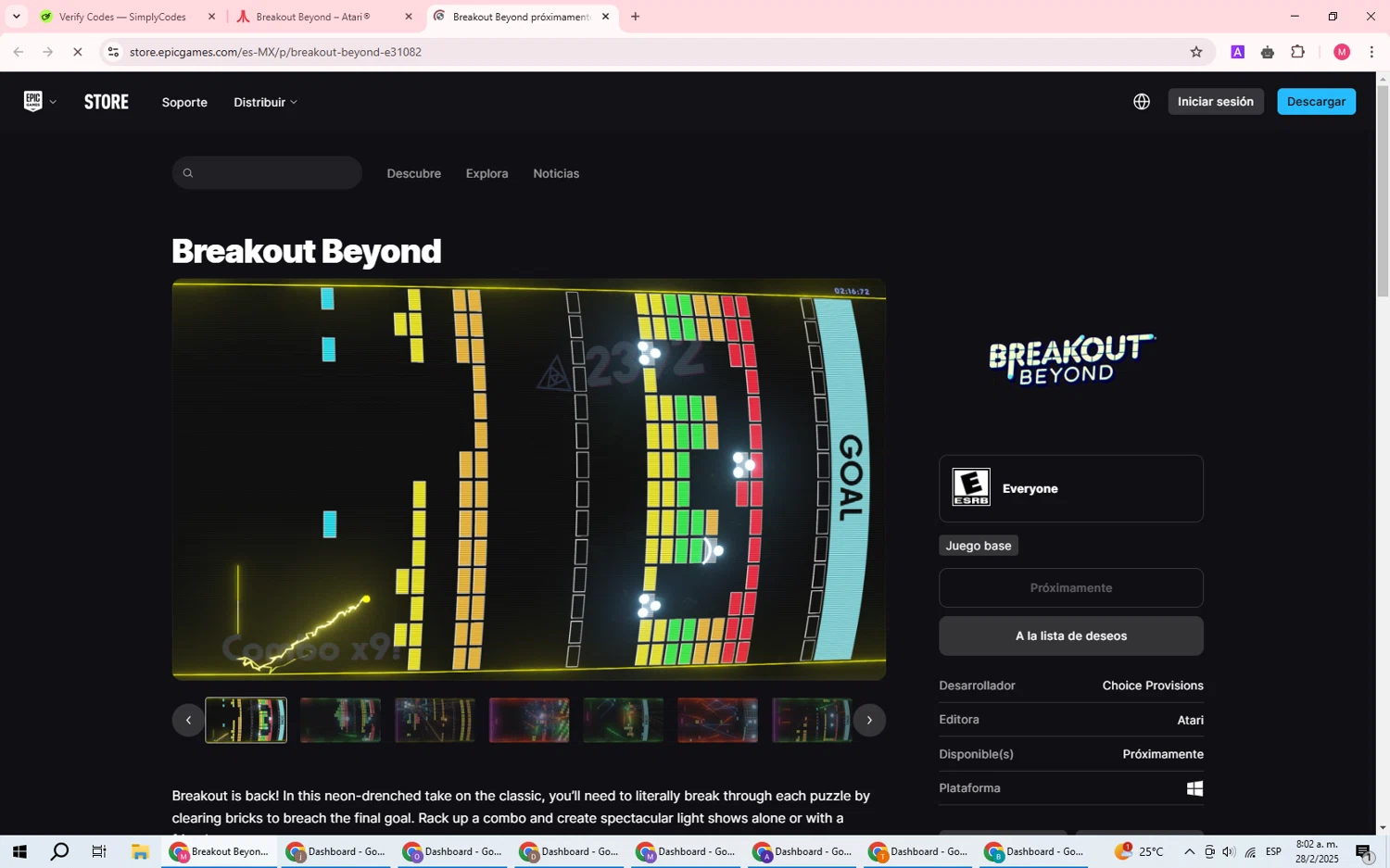Go back to previous page
The height and width of the screenshot is (868, 1390).
click(x=19, y=52)
